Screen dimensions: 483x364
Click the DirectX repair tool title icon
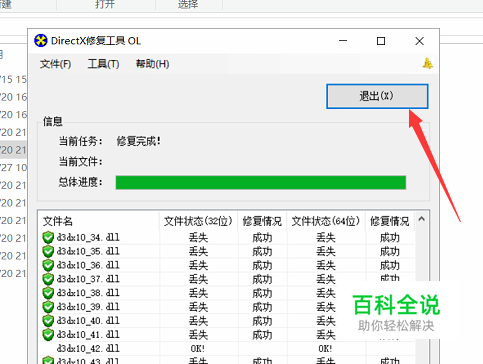41,41
